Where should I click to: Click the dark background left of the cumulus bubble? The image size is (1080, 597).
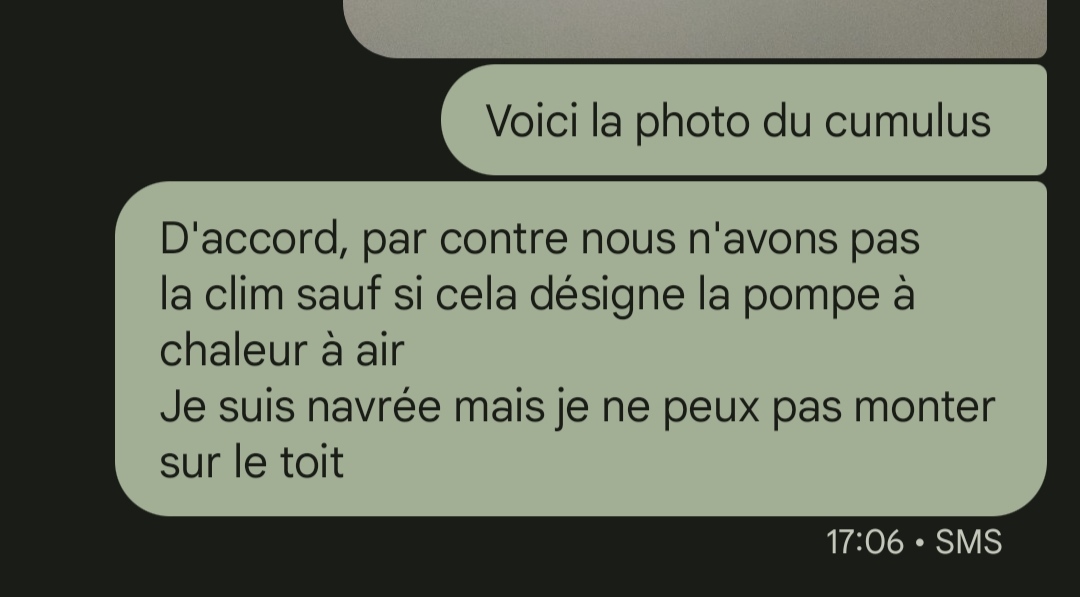pyautogui.click(x=220, y=120)
